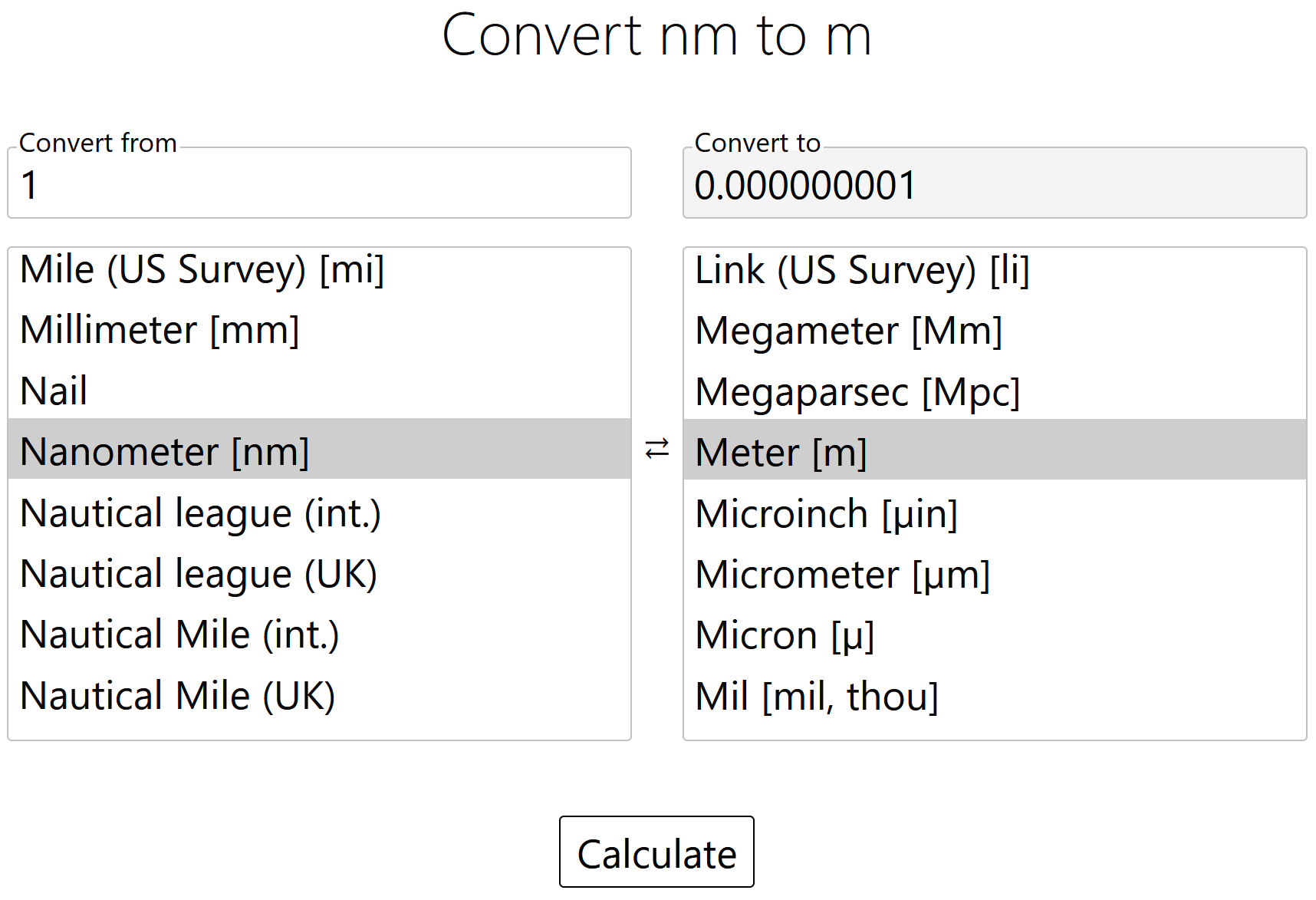Click the Calculate button
This screenshot has width=1316, height=900.
pyautogui.click(x=656, y=852)
